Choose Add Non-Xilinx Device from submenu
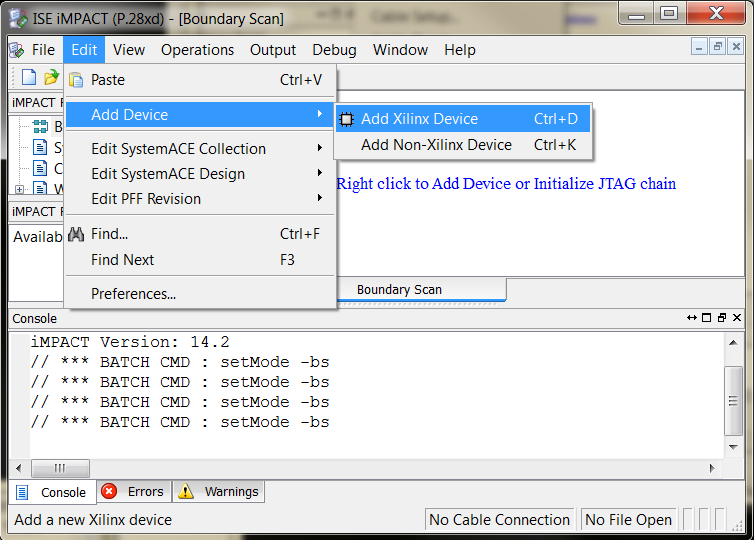The height and width of the screenshot is (540, 754). coord(436,145)
